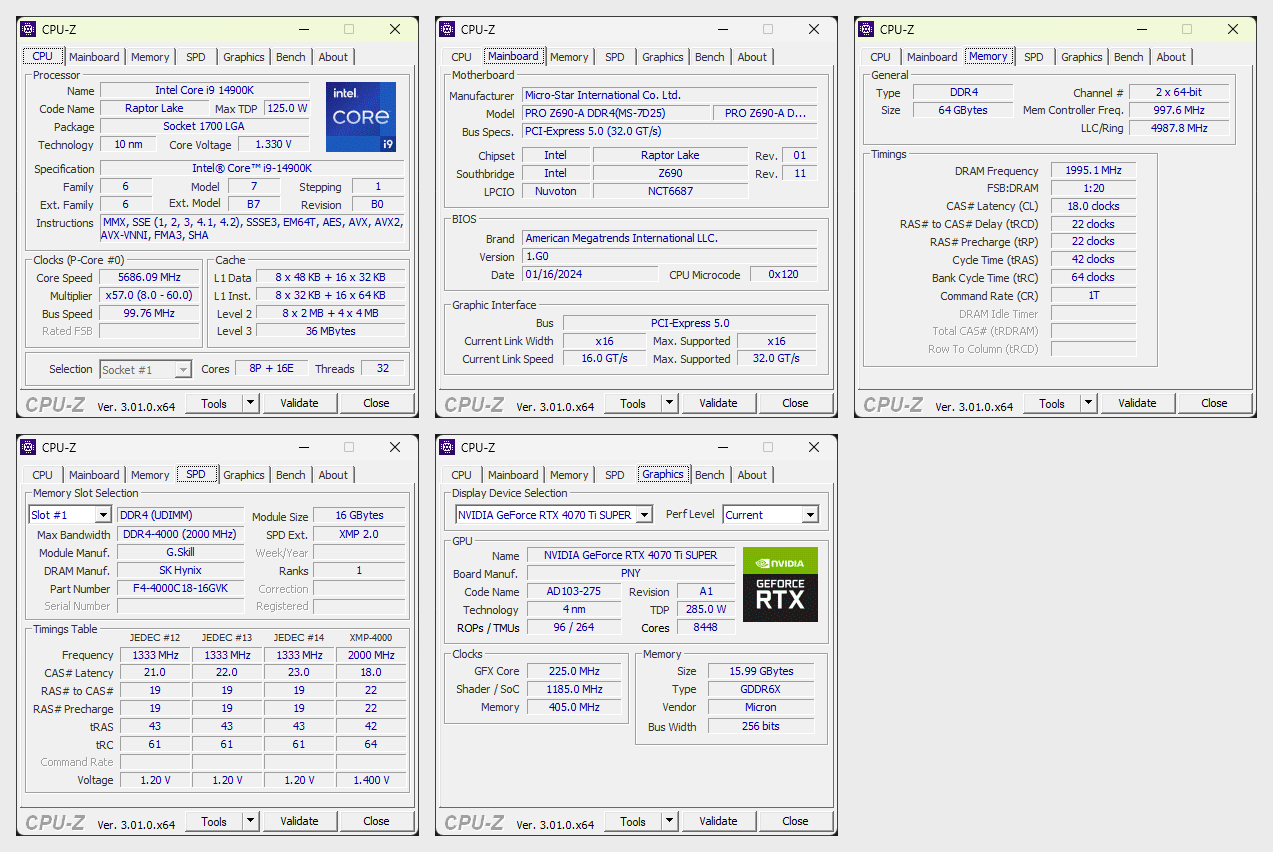Click the DRAM Frequency value 1995.1 MHz

(1093, 171)
